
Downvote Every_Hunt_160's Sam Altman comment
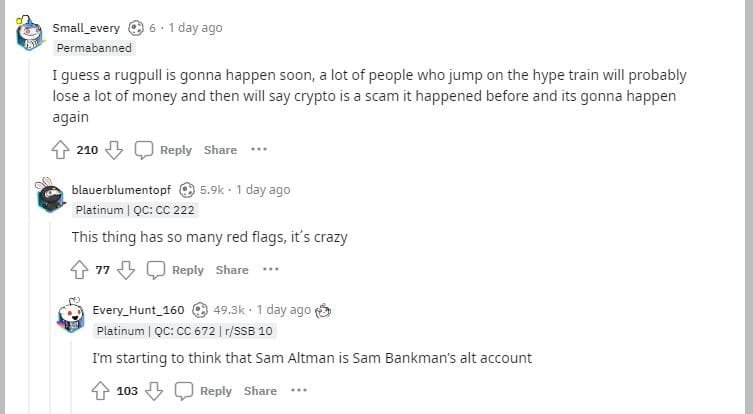tap(154, 391)
